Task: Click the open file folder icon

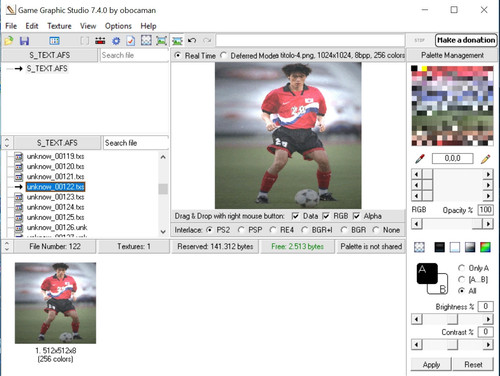Action: [9, 41]
